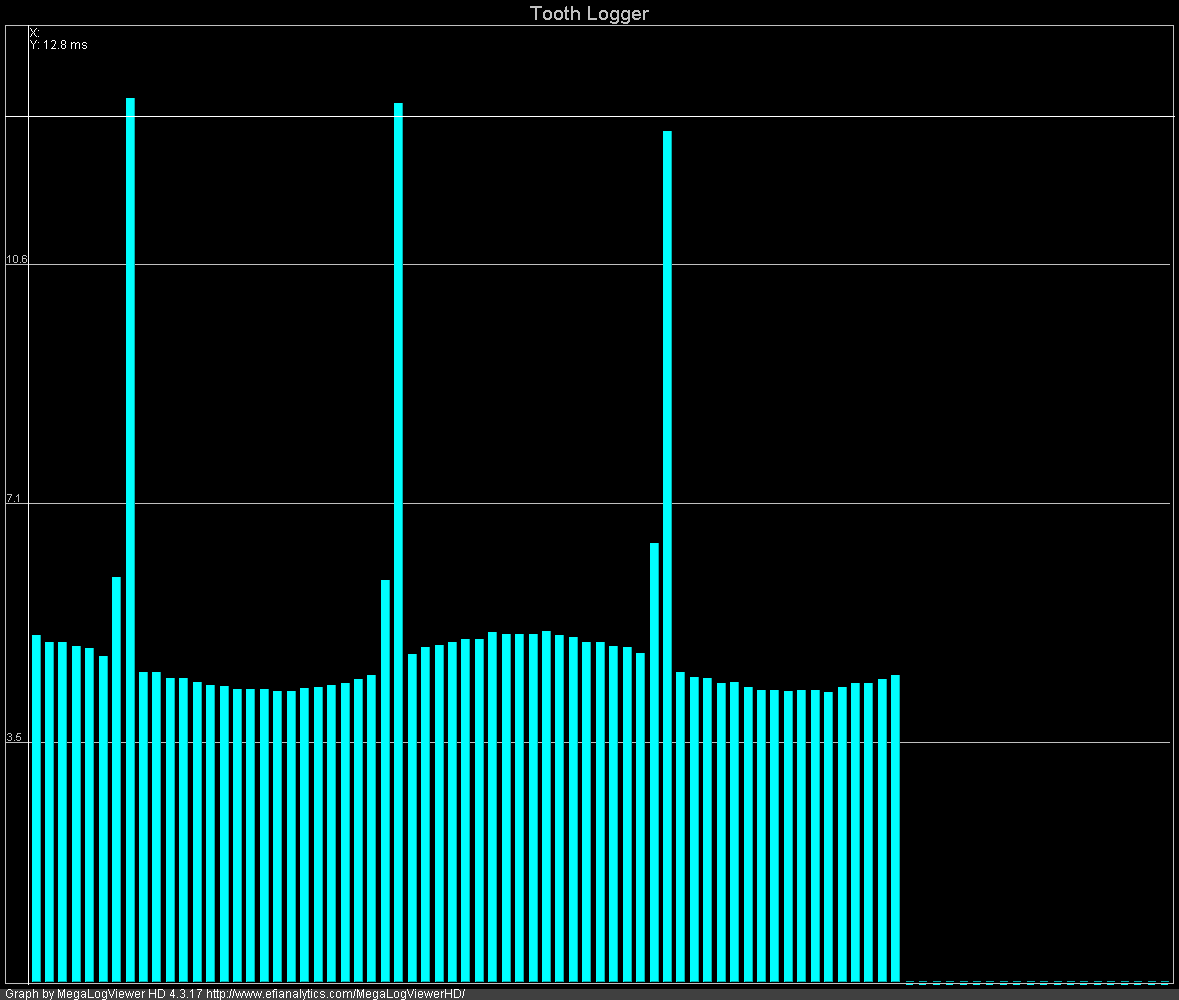The width and height of the screenshot is (1179, 1000).
Task: Click the bar right after the third spike
Action: [680, 820]
